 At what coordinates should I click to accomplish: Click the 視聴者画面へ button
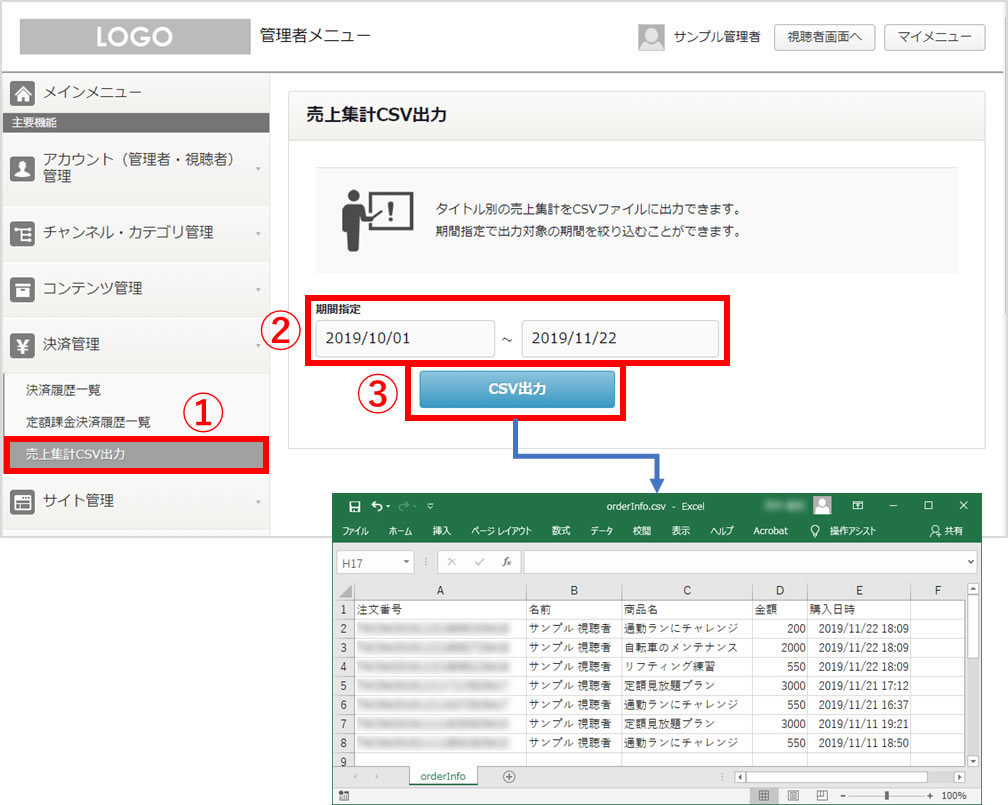824,37
